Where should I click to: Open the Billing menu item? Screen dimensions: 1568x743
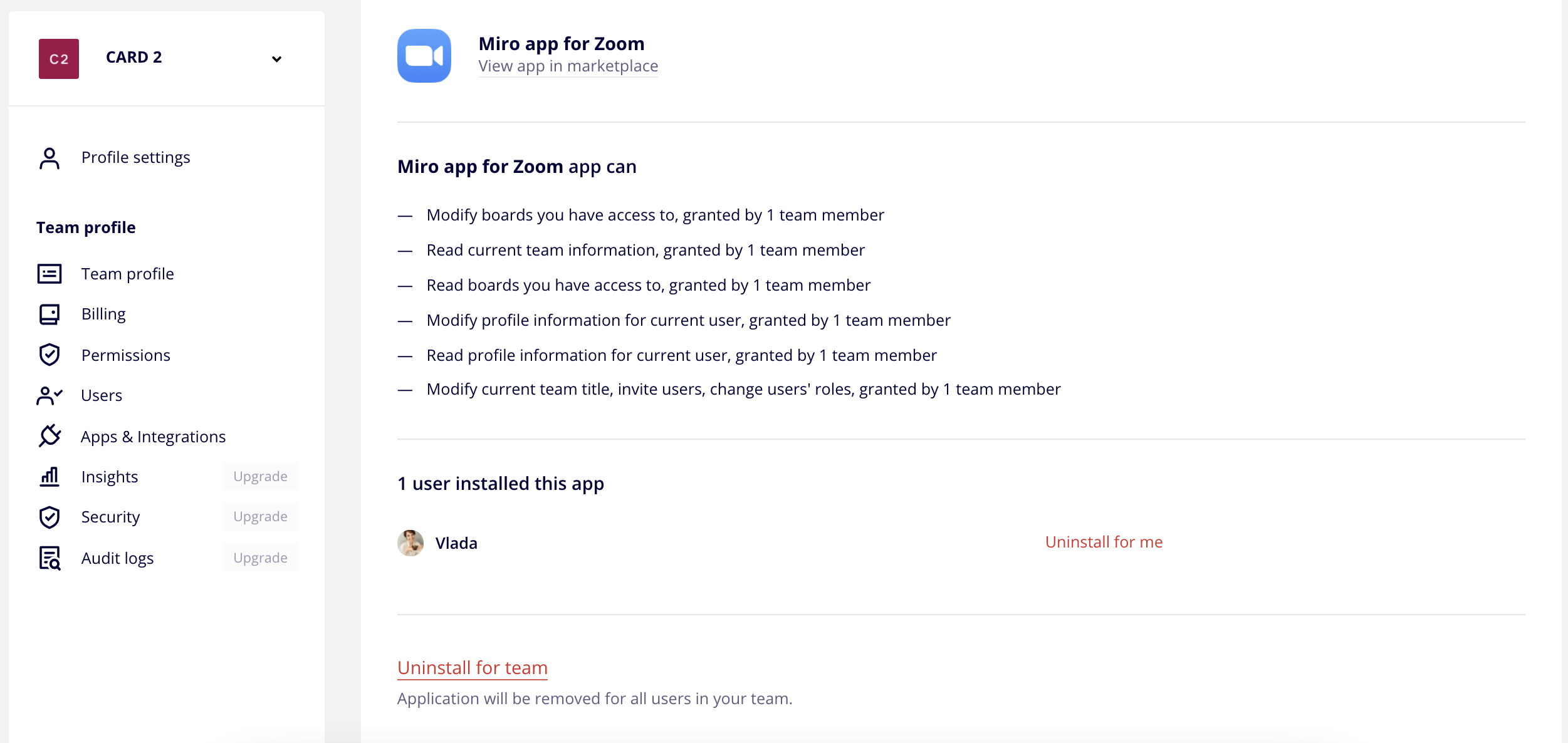click(x=103, y=314)
